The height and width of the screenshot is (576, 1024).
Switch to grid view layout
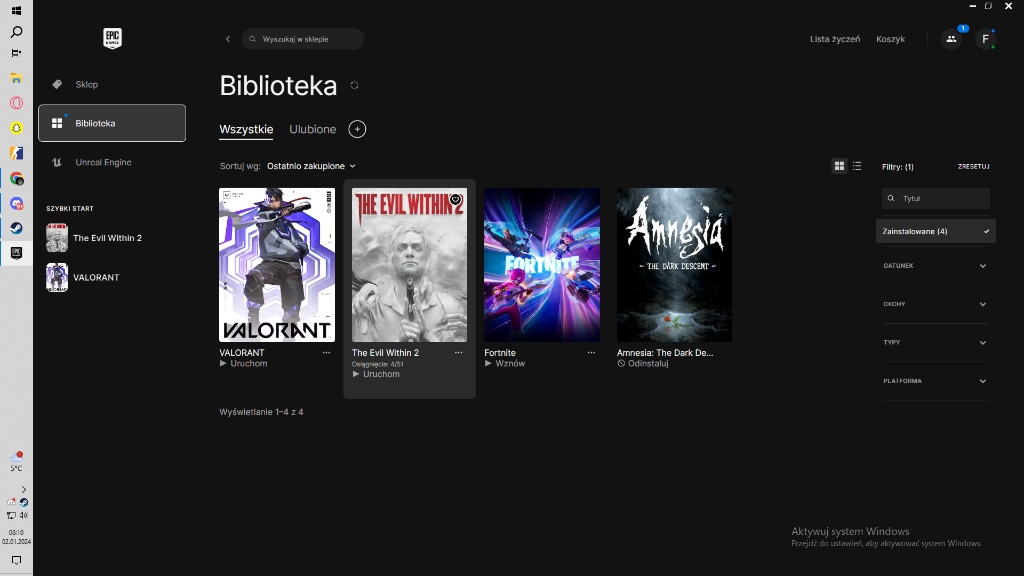point(840,166)
